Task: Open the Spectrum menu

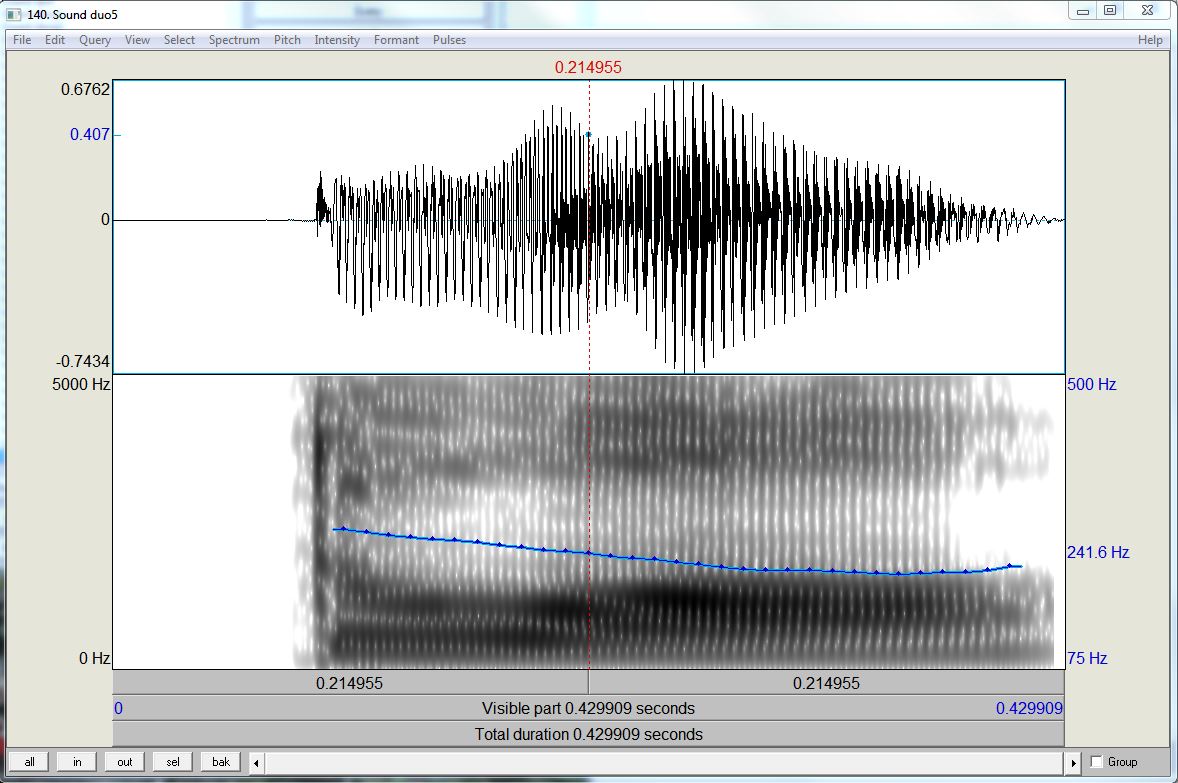Action: 234,40
